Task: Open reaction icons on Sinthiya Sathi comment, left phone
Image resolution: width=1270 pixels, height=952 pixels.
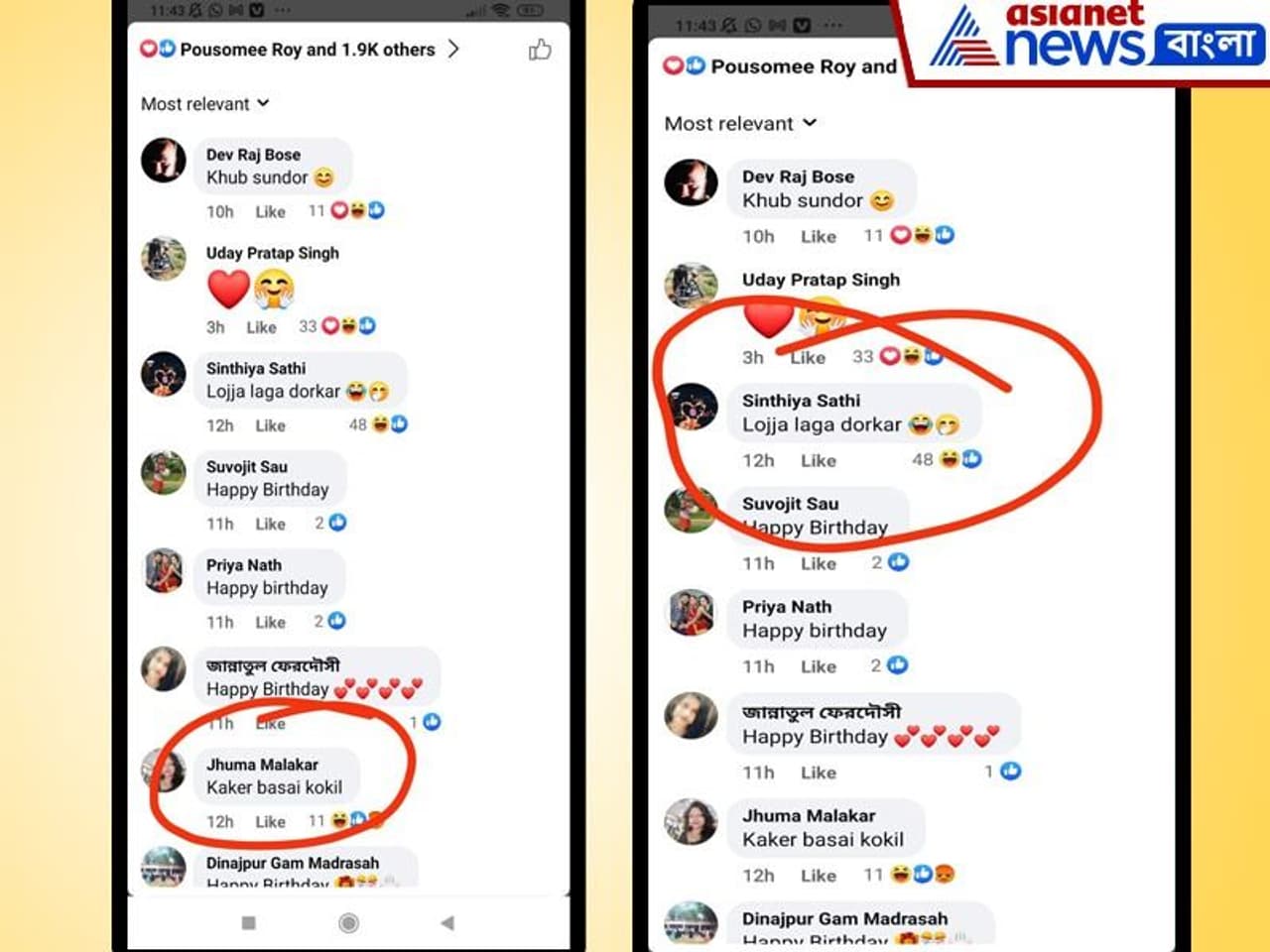Action: coord(389,424)
